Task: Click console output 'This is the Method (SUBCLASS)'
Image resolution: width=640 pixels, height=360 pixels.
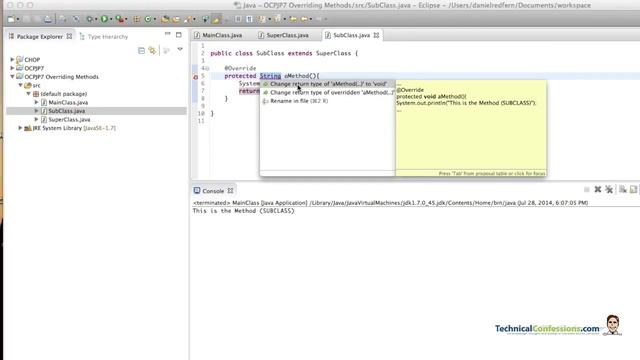Action: point(243,211)
